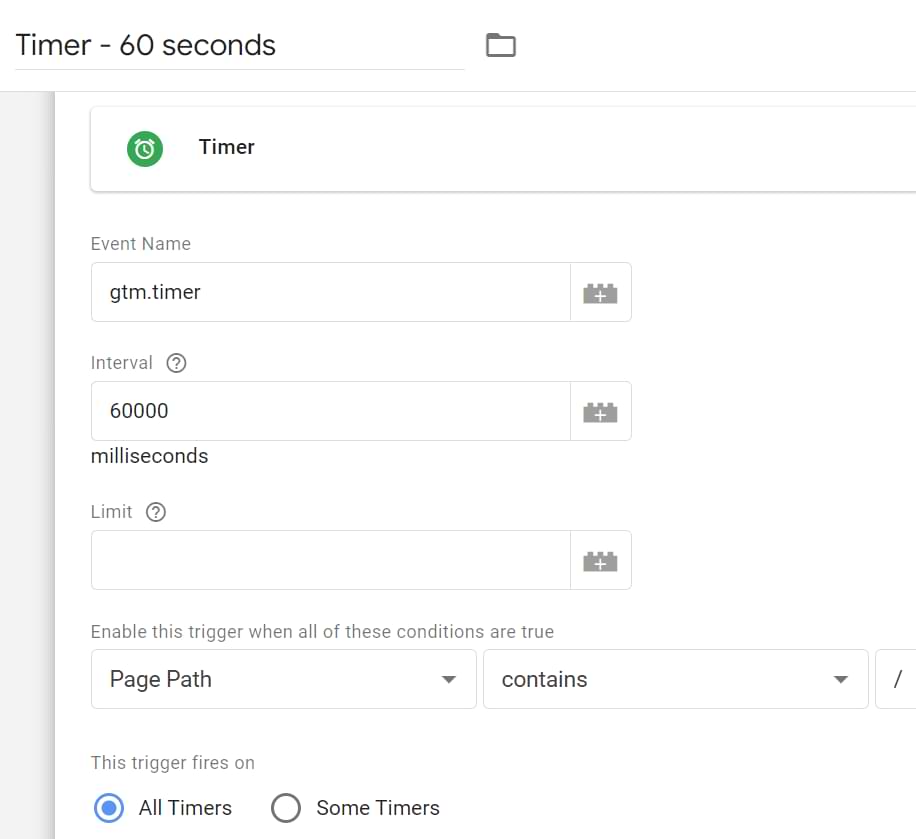Open the contains operator dropdown
916x839 pixels.
(675, 680)
